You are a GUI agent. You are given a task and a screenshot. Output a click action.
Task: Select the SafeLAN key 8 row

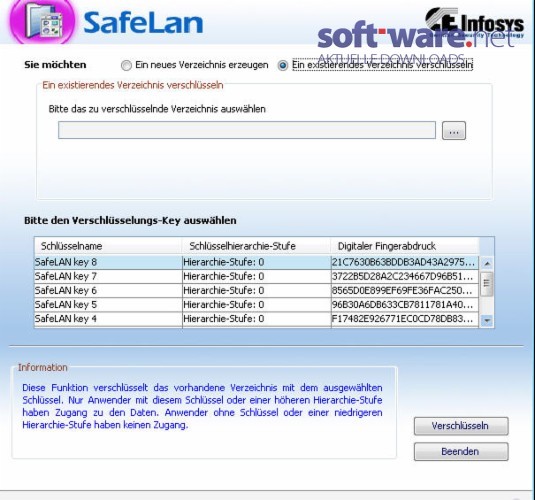coord(257,262)
